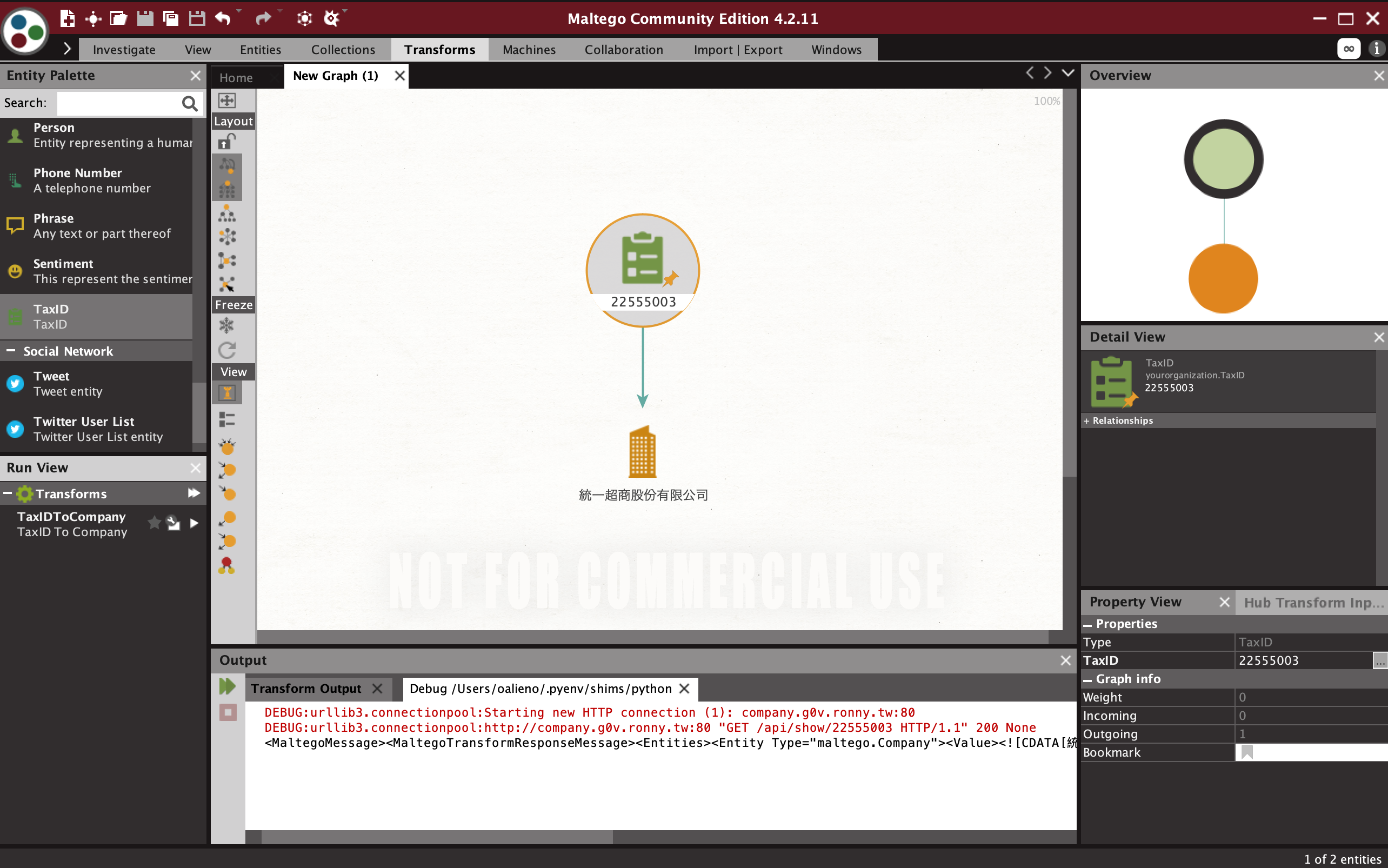
Task: Run the TaxIDToCompany transform play arrow
Action: point(194,523)
